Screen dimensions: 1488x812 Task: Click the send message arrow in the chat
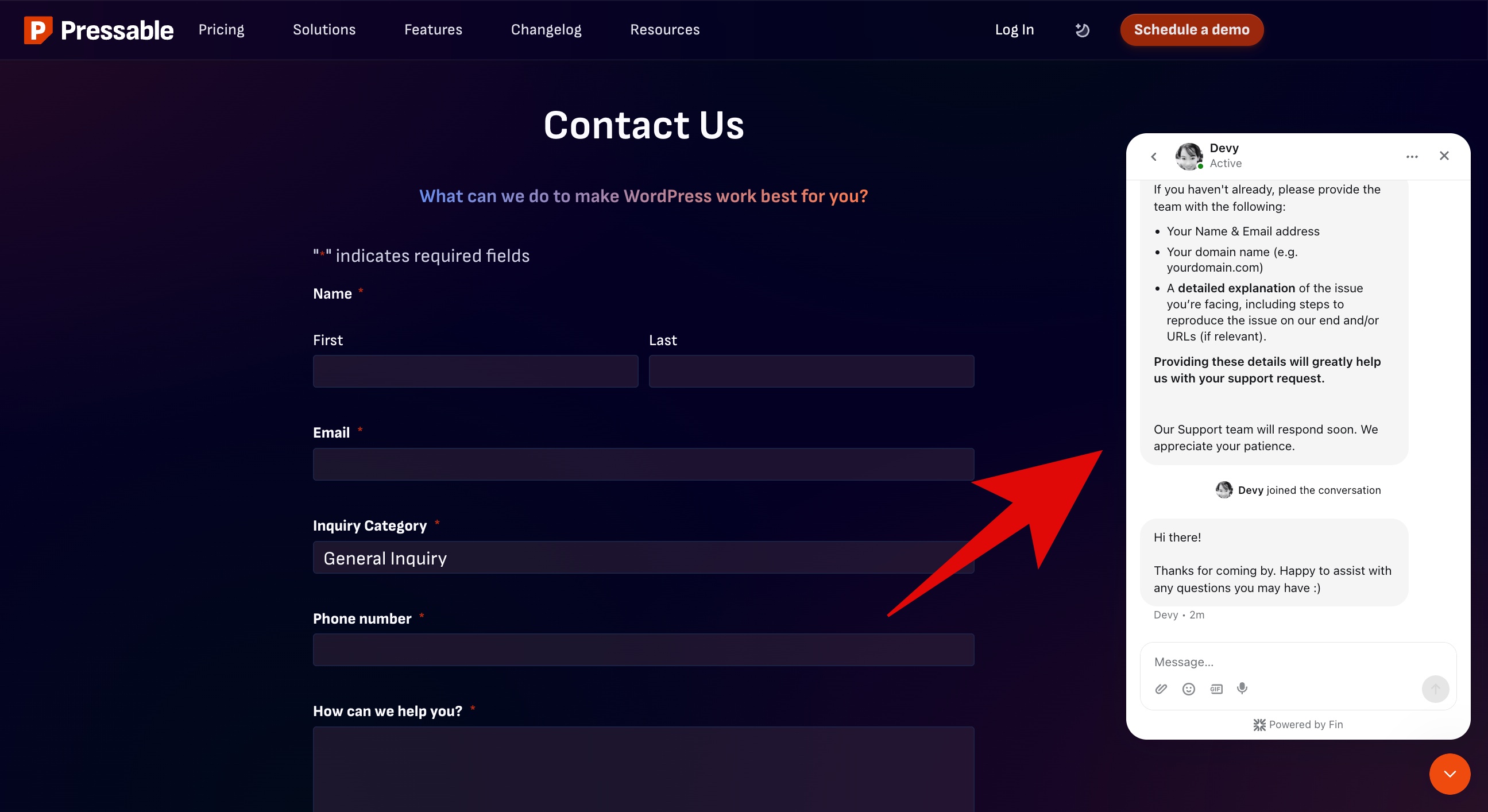1435,689
